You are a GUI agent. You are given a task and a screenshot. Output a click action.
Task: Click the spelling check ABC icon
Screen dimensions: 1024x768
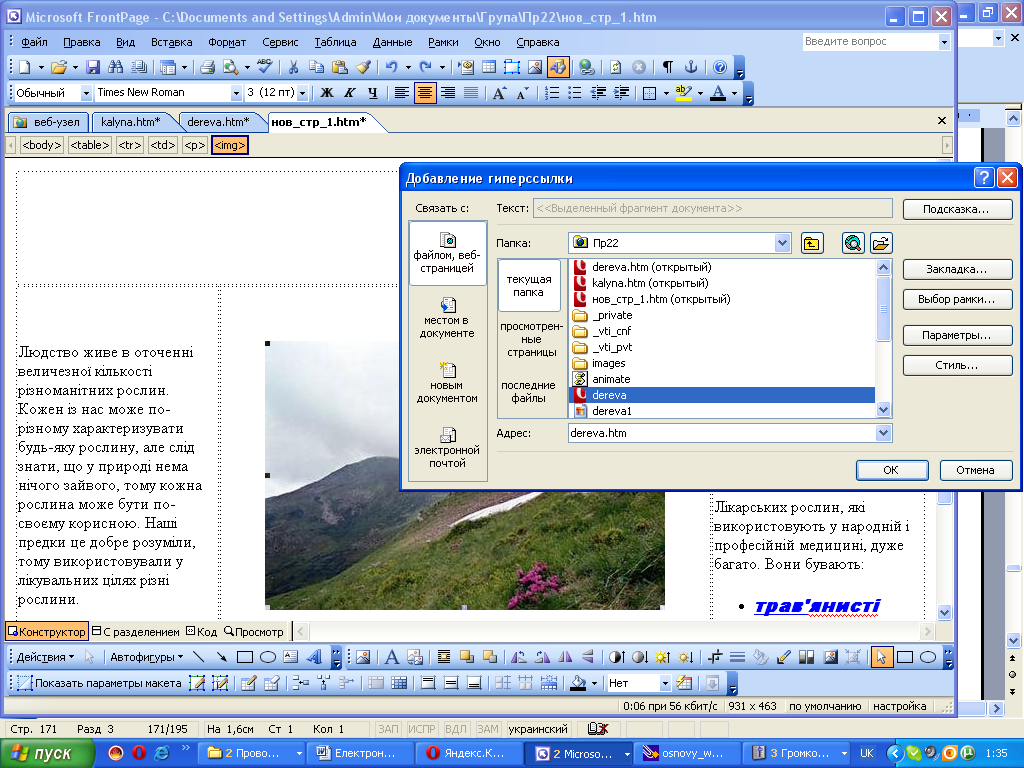click(x=264, y=67)
